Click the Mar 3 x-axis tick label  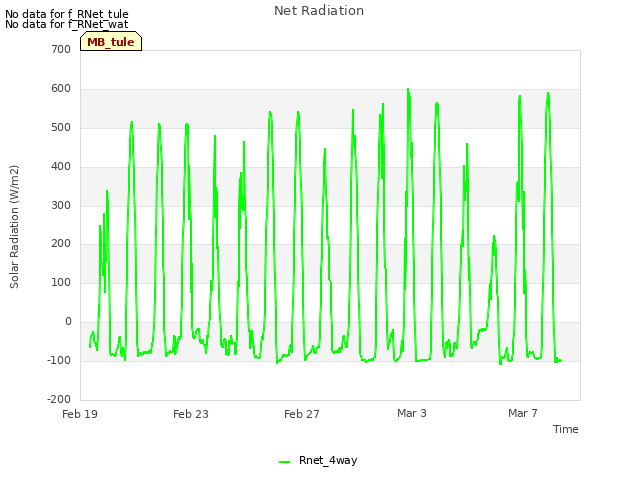[412, 413]
